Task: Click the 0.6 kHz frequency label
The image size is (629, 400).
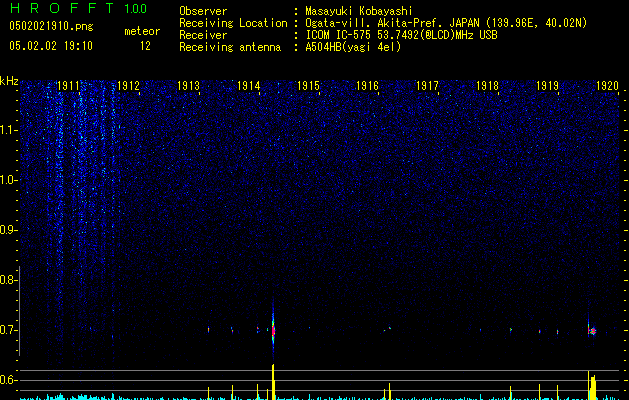Action: pyautogui.click(x=9, y=380)
